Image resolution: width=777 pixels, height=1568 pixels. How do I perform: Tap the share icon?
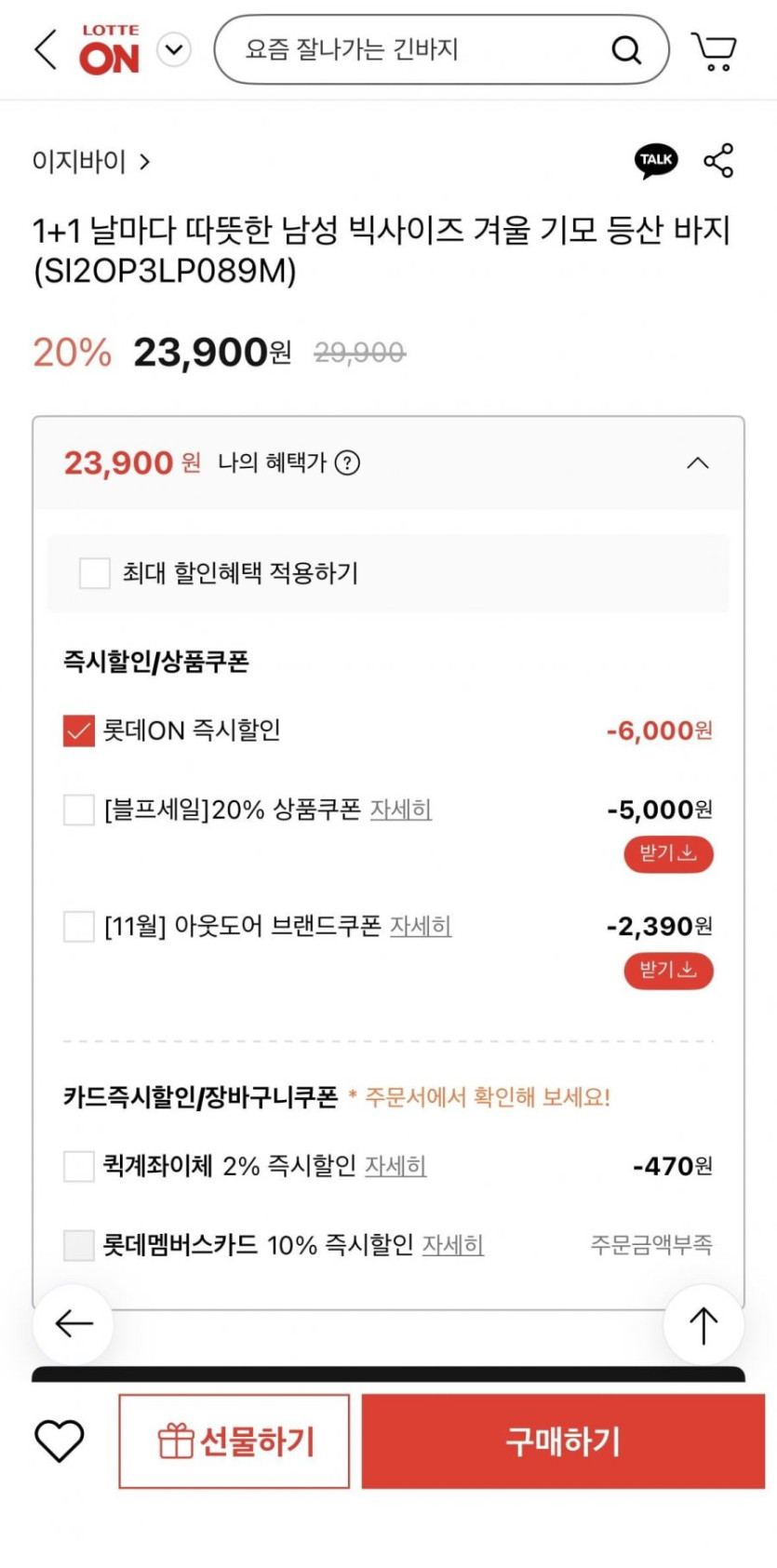718,161
